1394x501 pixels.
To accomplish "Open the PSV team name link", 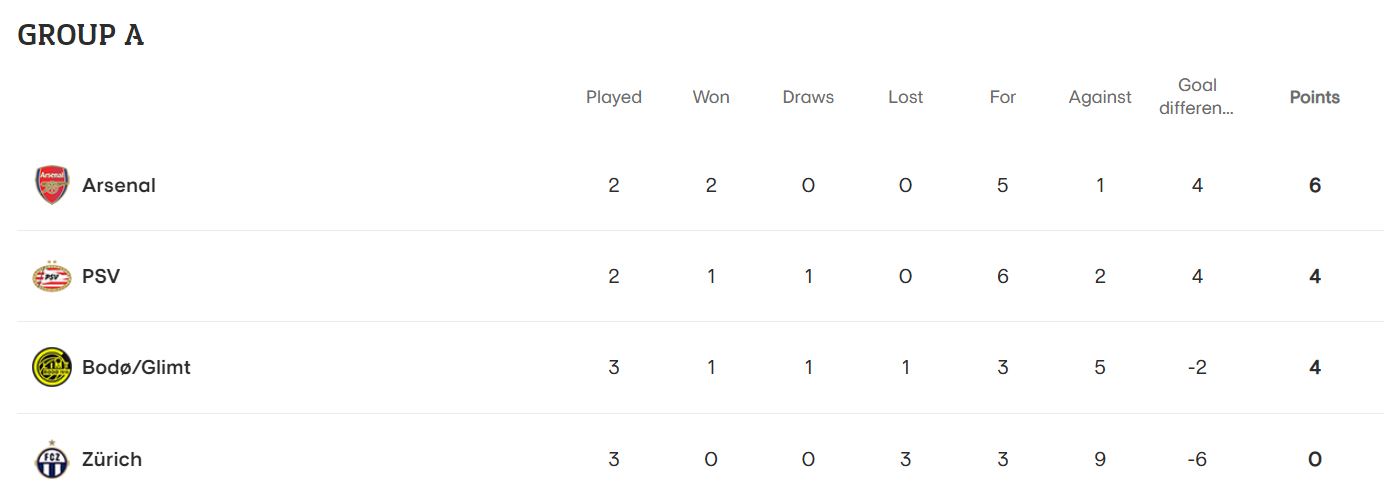I will pyautogui.click(x=101, y=276).
